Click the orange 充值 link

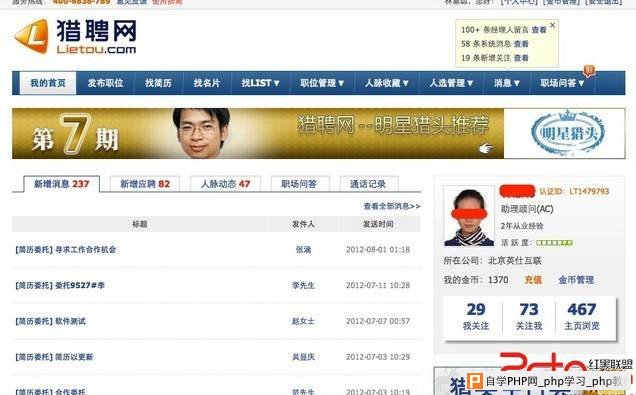[533, 280]
